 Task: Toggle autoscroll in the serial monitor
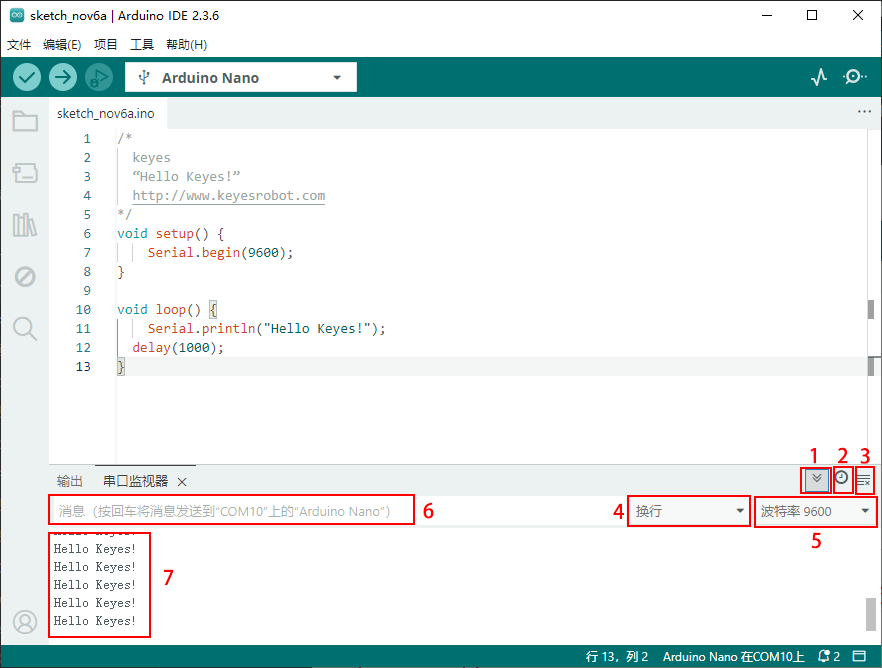click(x=817, y=480)
